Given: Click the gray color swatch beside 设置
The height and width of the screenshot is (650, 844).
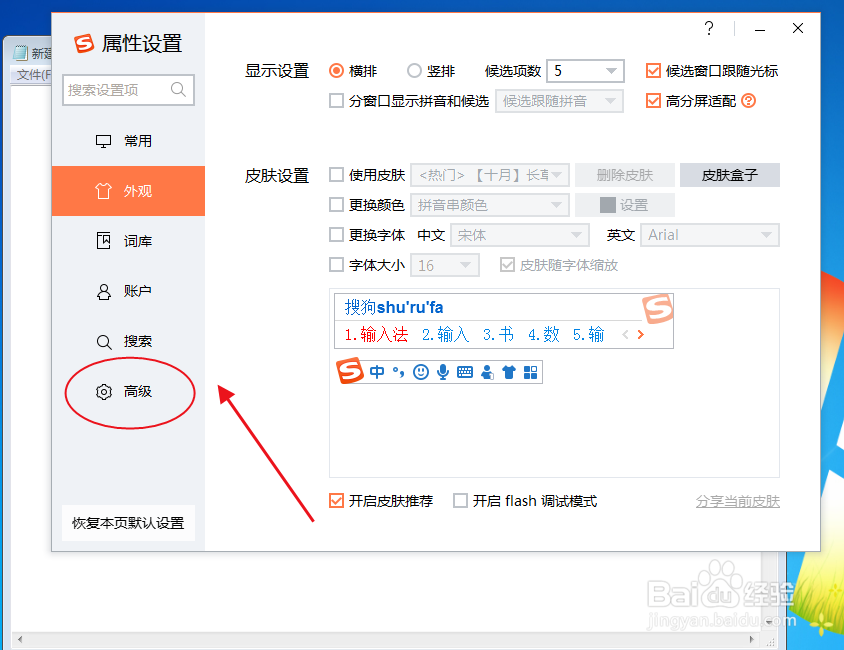Looking at the screenshot, I should 608,205.
